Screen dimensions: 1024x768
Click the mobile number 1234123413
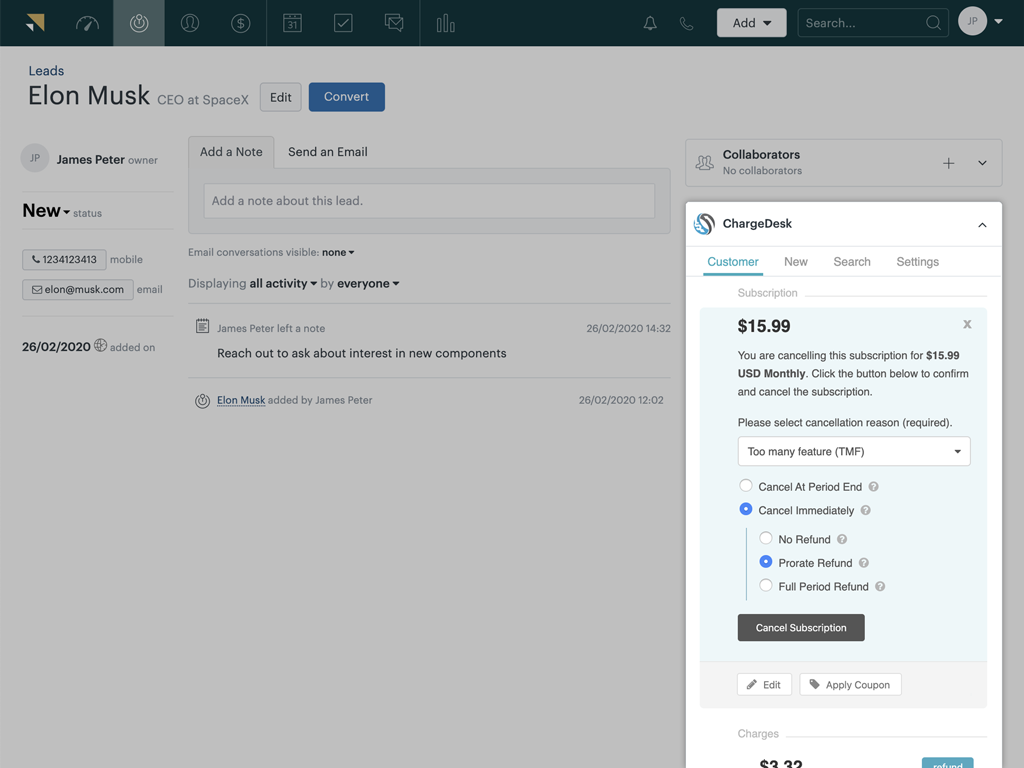coord(64,259)
